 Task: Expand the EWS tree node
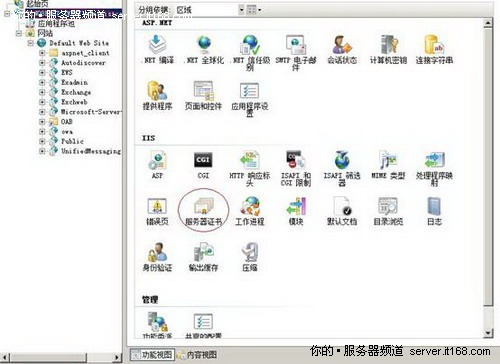click(42, 72)
